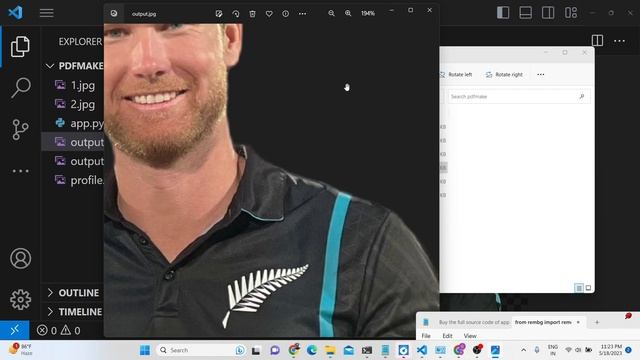Viewport: 640px width, 360px height.
Task: Delete the photo using trash icon
Action: tap(252, 13)
